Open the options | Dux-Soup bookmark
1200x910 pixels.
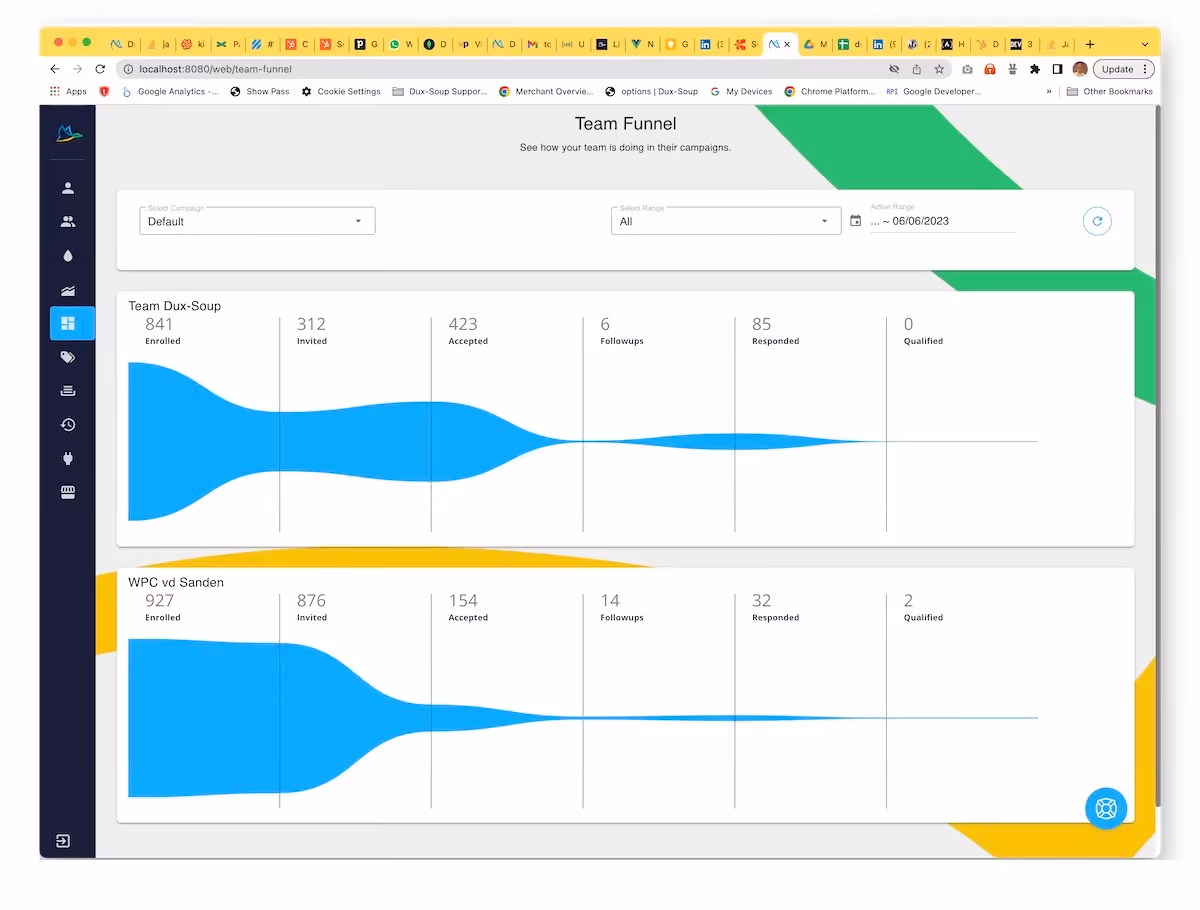coord(652,91)
